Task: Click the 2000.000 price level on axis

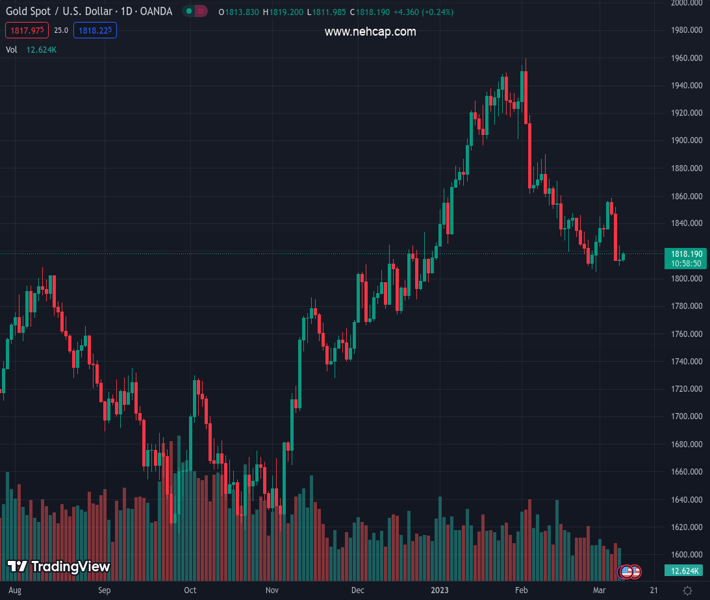Action: tap(686, 3)
